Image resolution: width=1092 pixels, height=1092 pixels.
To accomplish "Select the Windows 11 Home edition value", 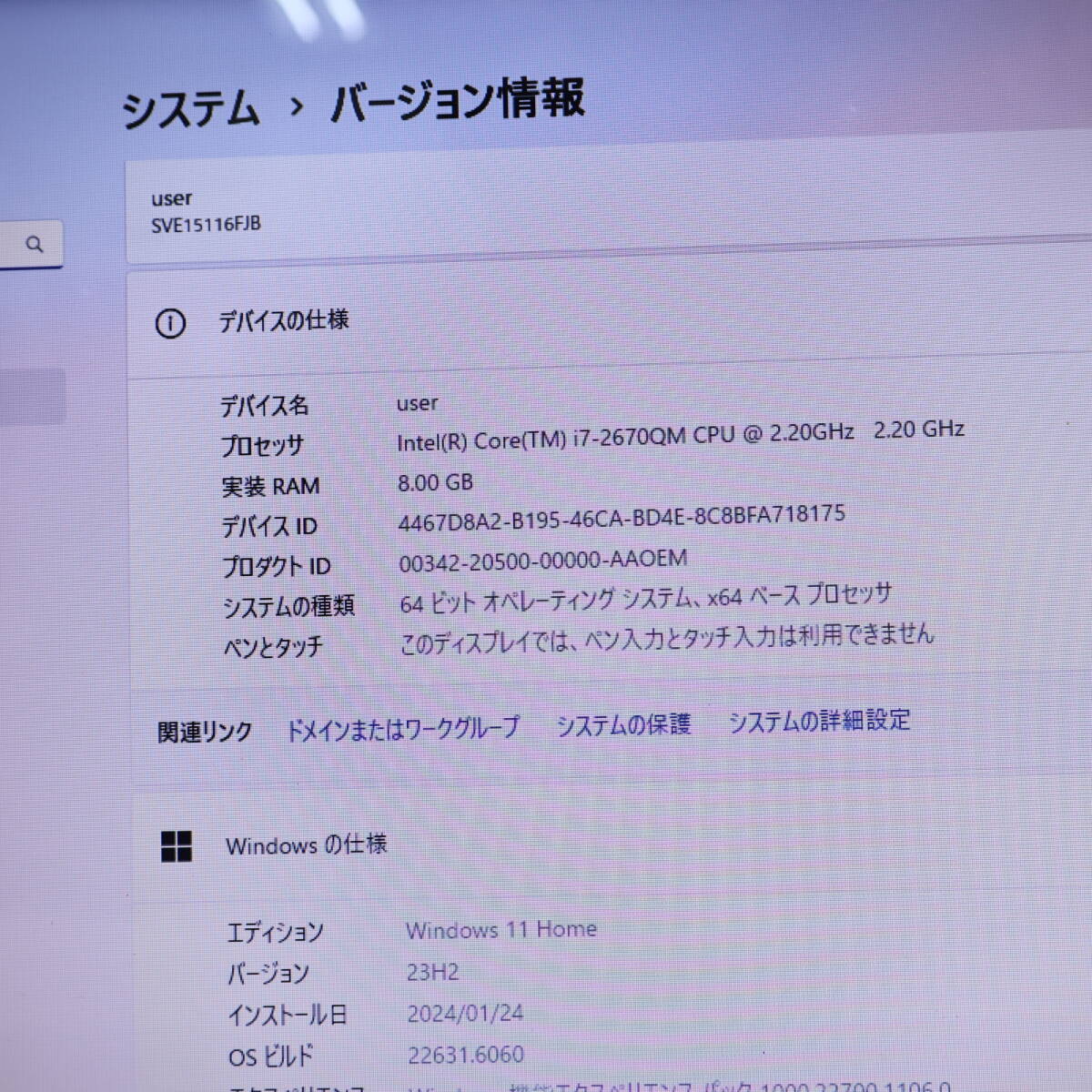I will [501, 930].
